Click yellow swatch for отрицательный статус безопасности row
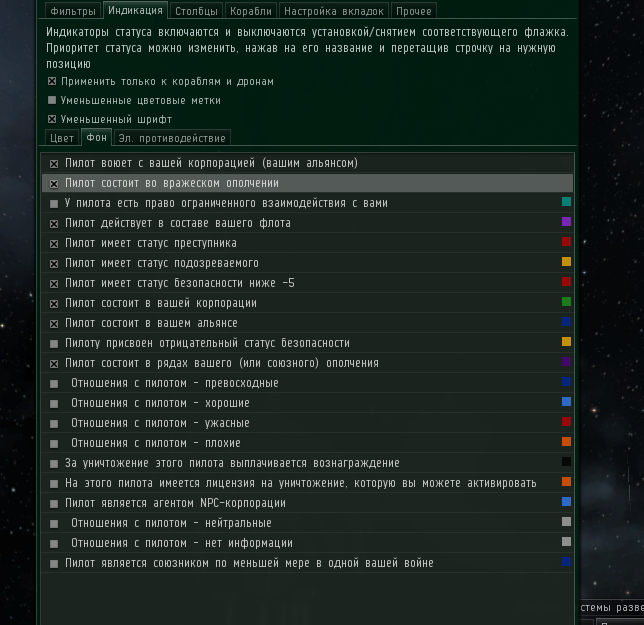 point(566,341)
